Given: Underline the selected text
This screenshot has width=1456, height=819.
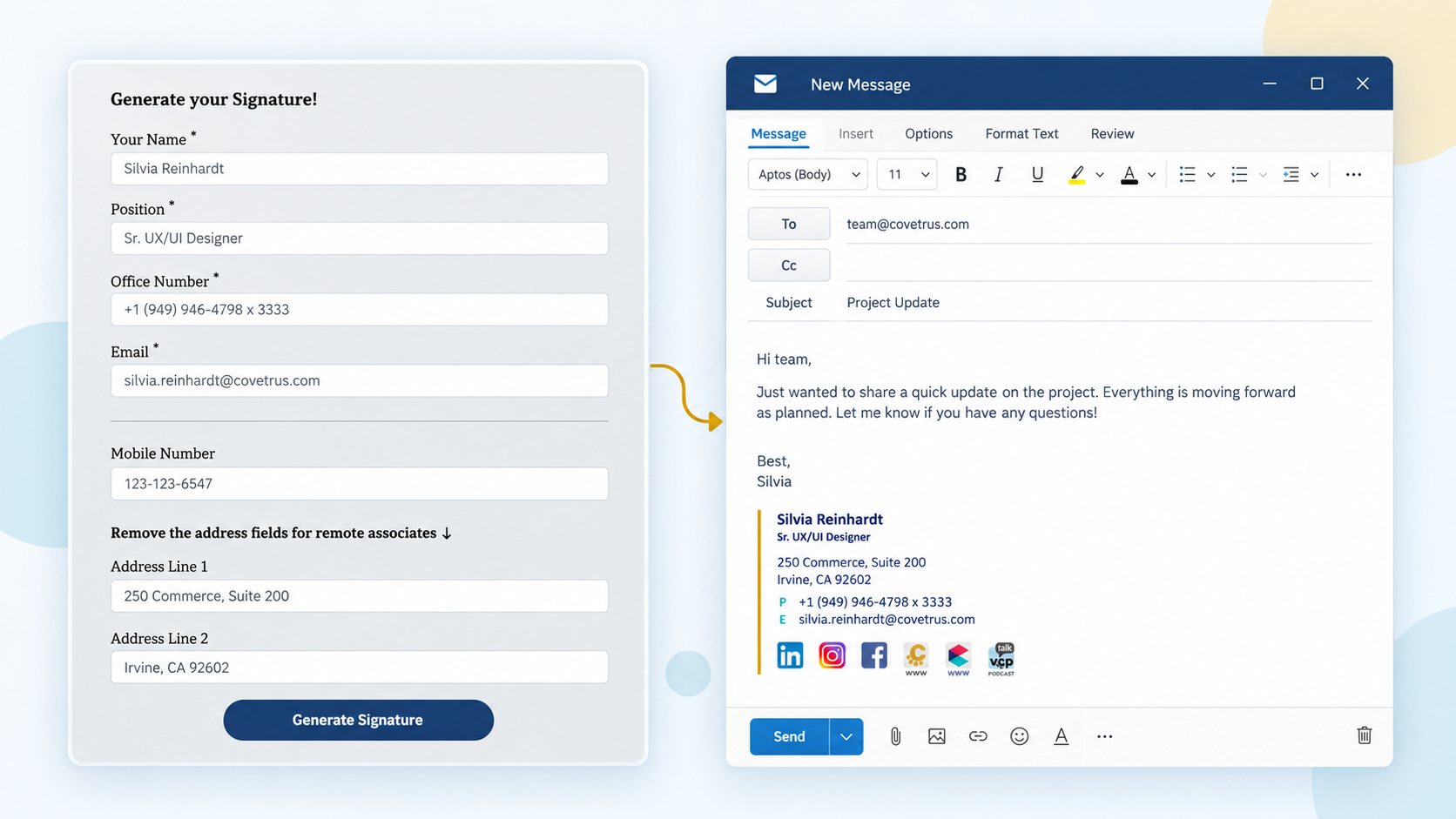Looking at the screenshot, I should [x=1037, y=175].
